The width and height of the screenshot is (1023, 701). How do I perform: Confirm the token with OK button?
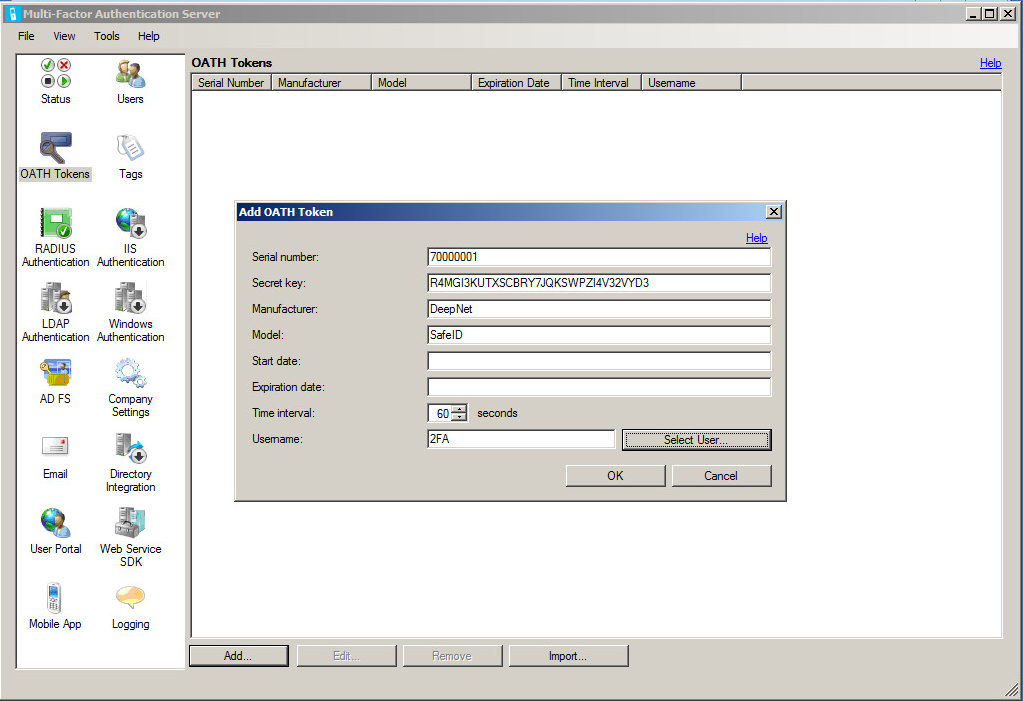coord(615,476)
